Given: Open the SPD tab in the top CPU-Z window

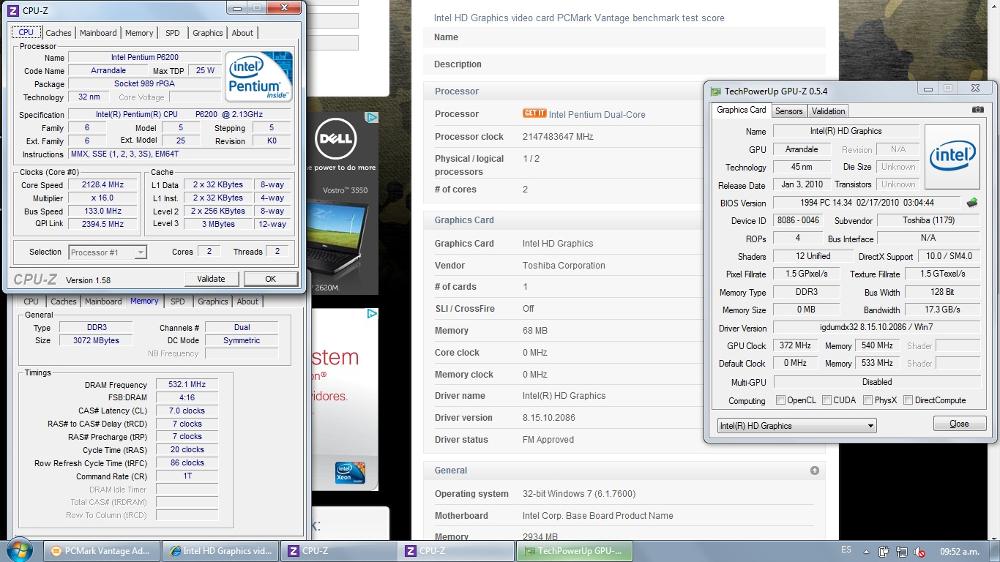Looking at the screenshot, I should [x=172, y=33].
